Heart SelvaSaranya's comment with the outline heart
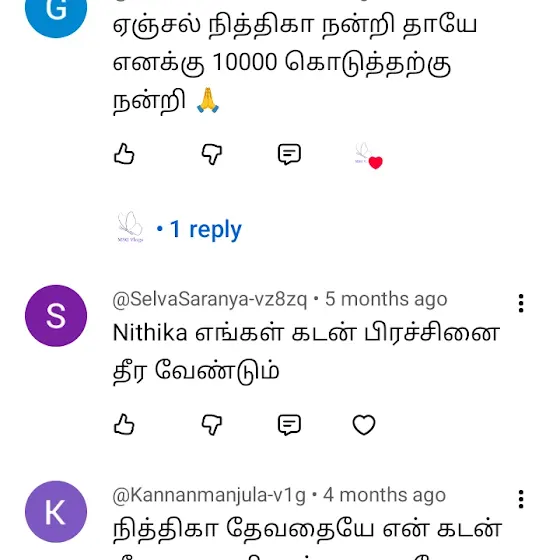 click(364, 425)
